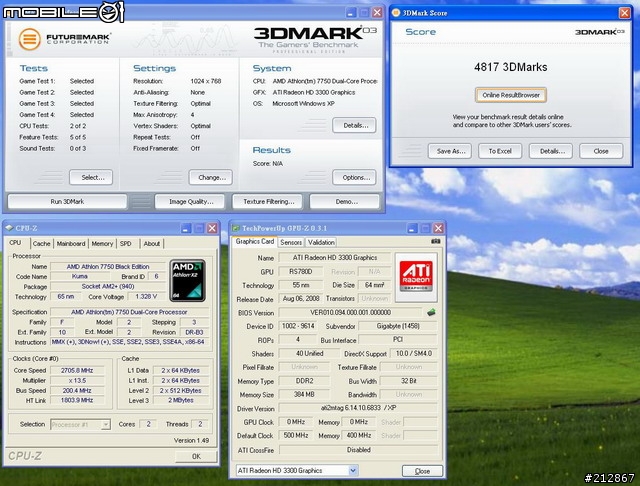Select the Graphics Card tab in GPU-Z
Image resolution: width=640 pixels, height=486 pixels.
click(x=255, y=242)
